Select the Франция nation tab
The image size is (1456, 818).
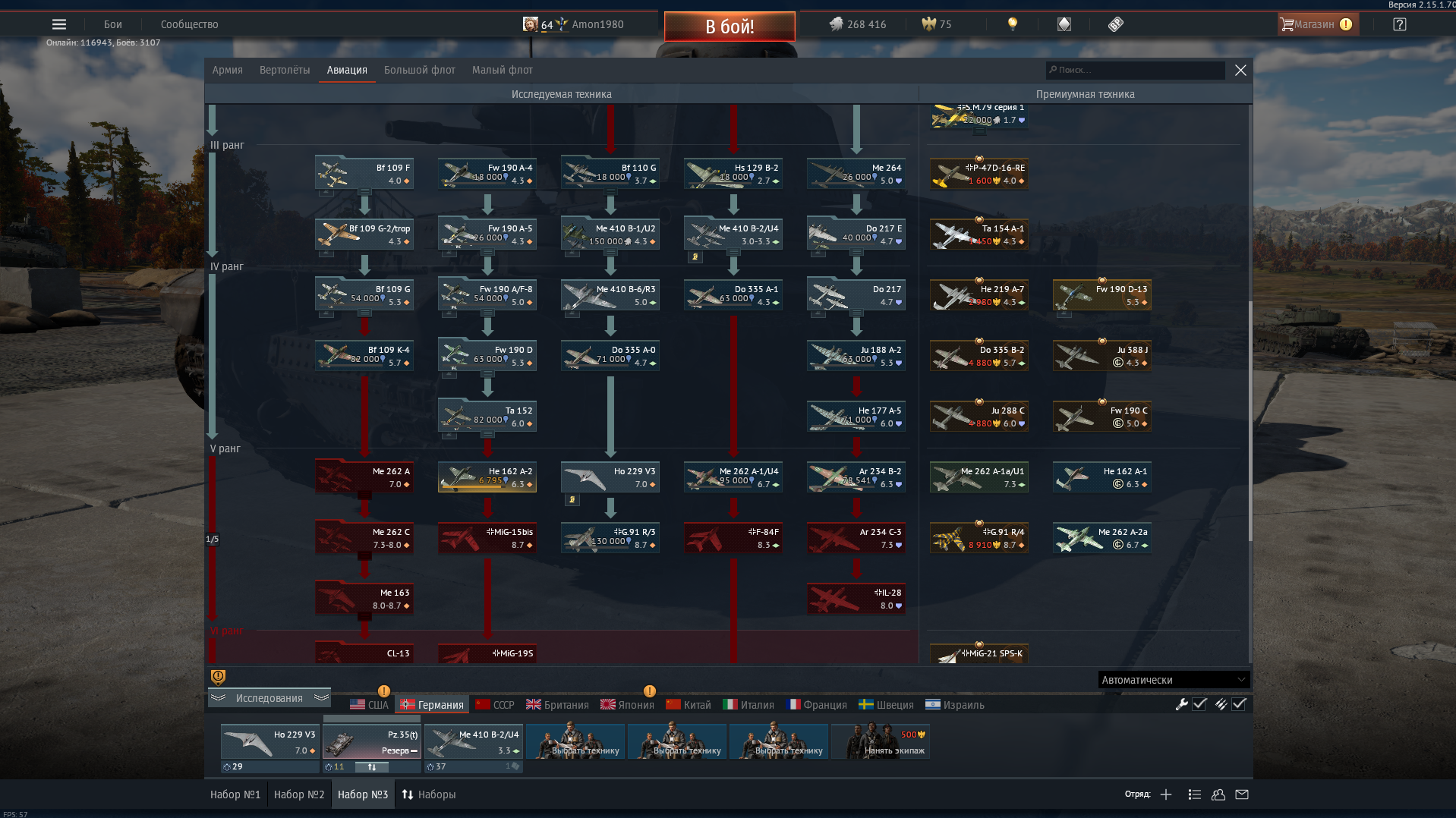coord(817,705)
